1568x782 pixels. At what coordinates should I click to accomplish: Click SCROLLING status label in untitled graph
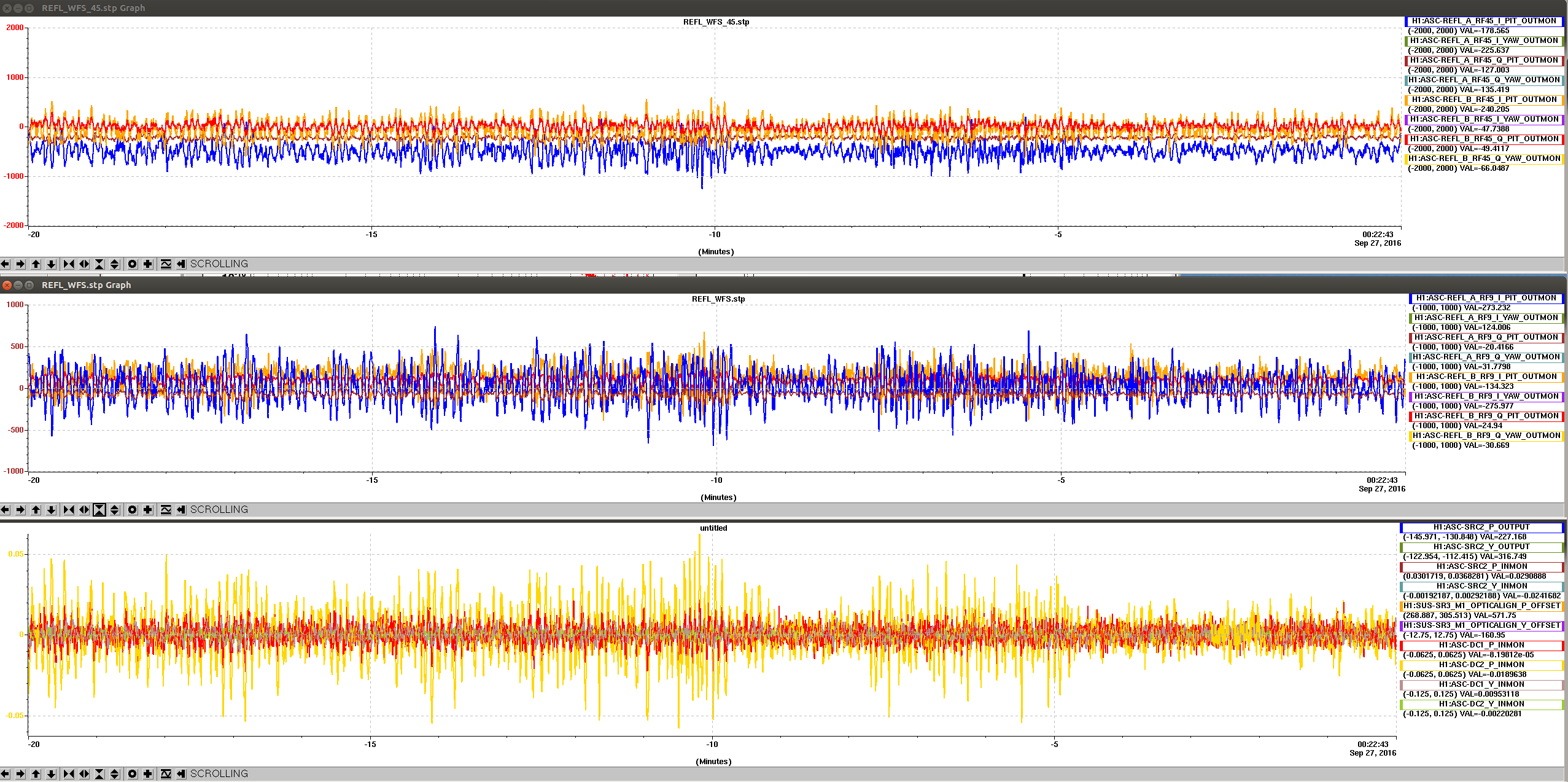[219, 774]
